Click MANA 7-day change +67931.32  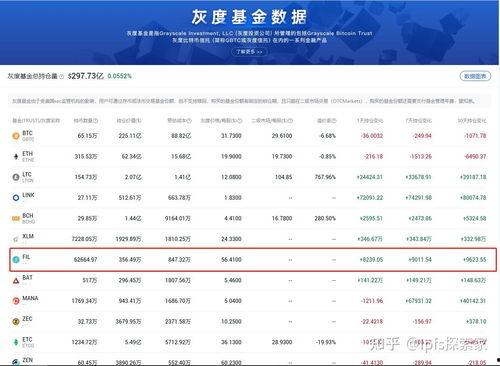point(418,301)
